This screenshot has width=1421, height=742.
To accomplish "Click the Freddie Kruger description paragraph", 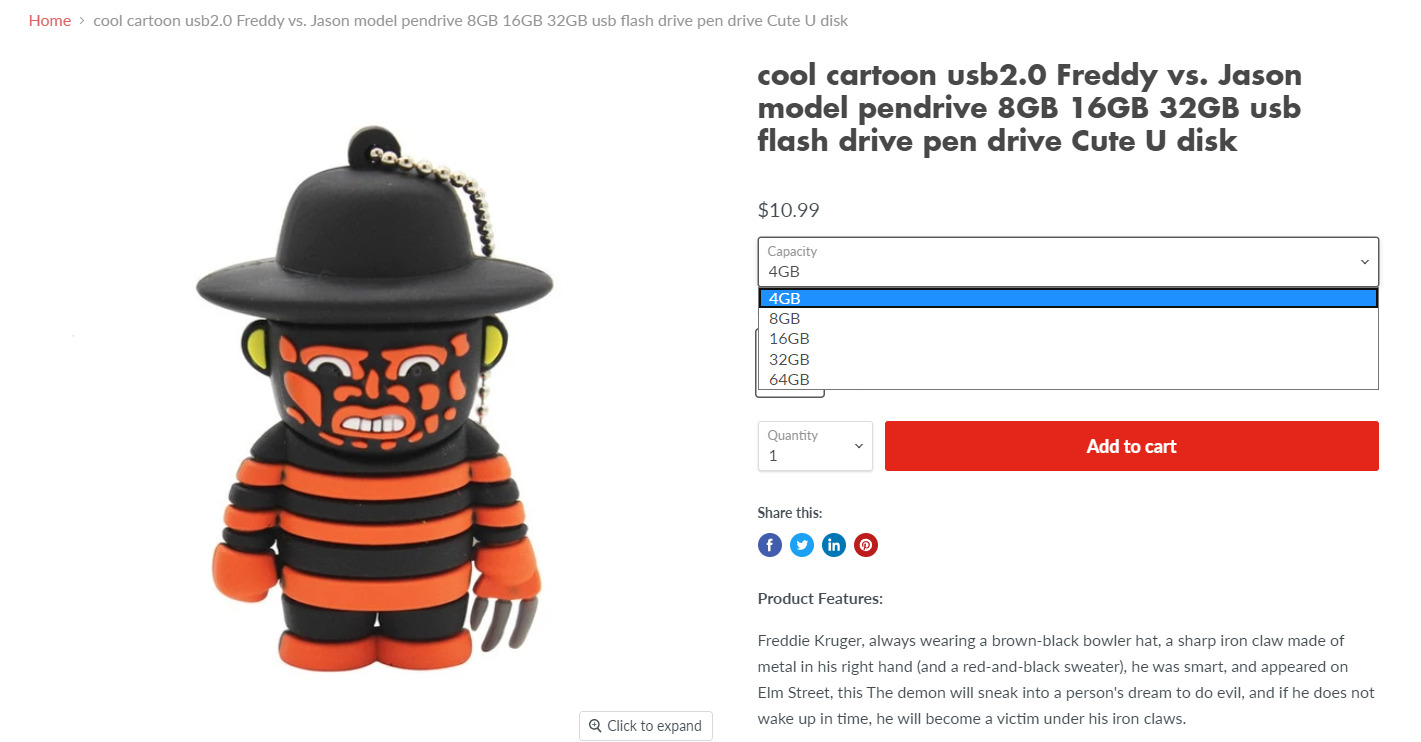I will coord(1066,679).
